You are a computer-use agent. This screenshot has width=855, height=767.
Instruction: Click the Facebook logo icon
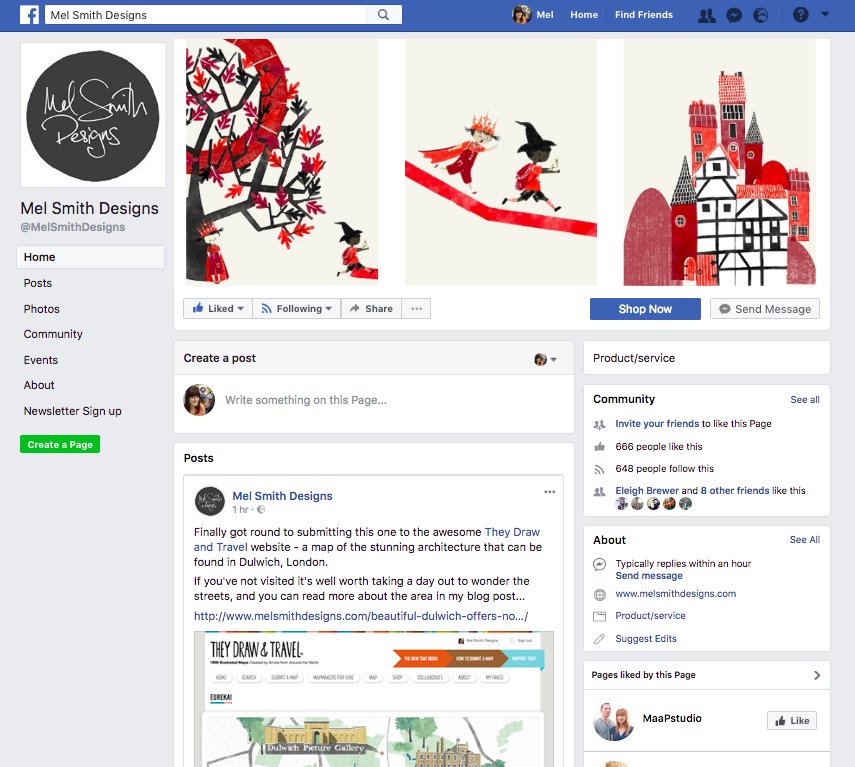tap(29, 15)
